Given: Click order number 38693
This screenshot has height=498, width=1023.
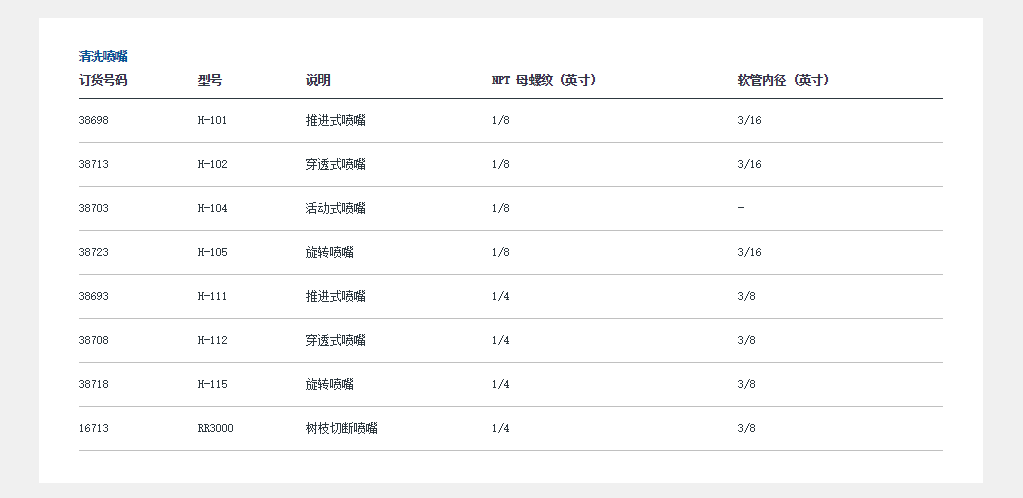Looking at the screenshot, I should [x=94, y=297].
